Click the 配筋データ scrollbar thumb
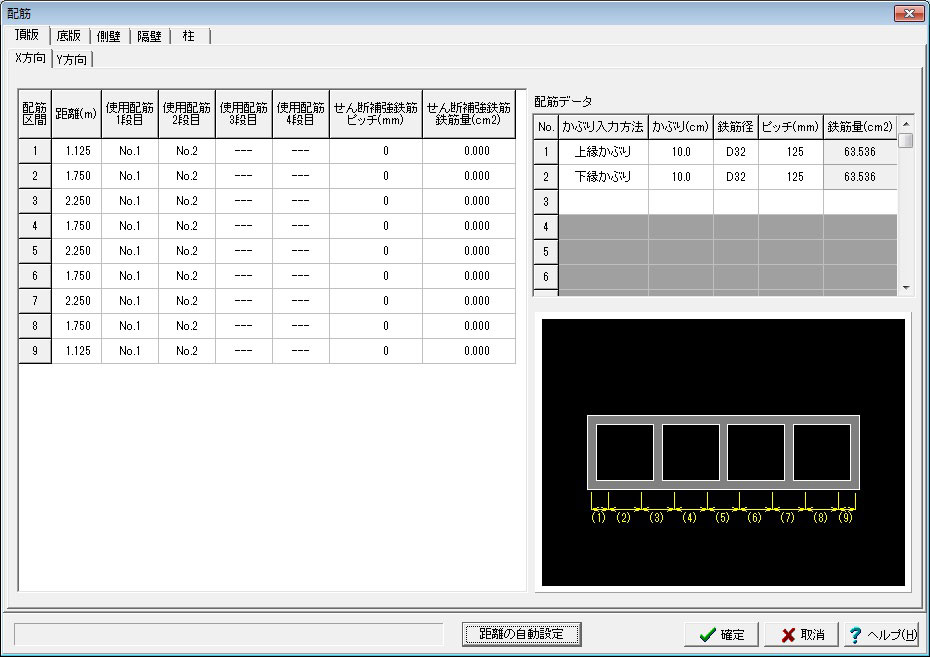 click(x=906, y=141)
